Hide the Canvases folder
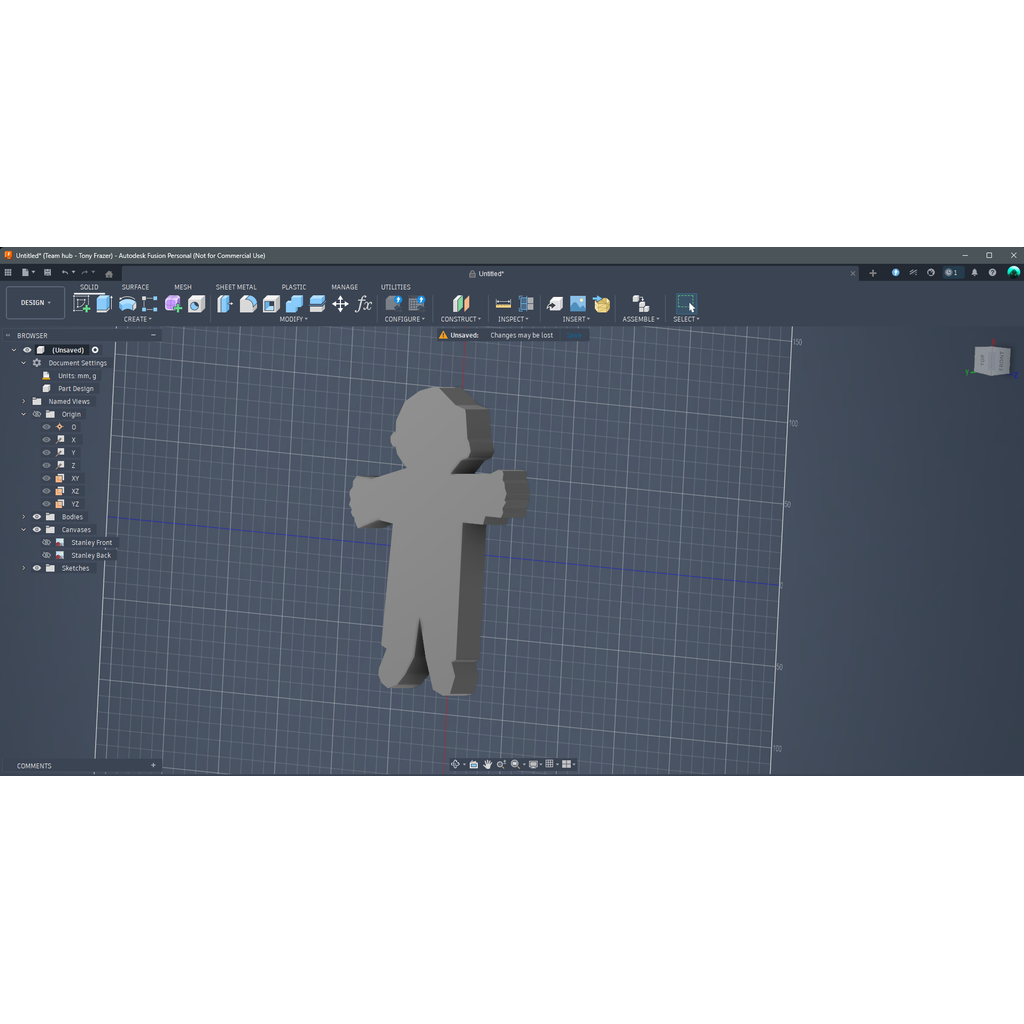Image resolution: width=1024 pixels, height=1024 pixels. coord(37,530)
